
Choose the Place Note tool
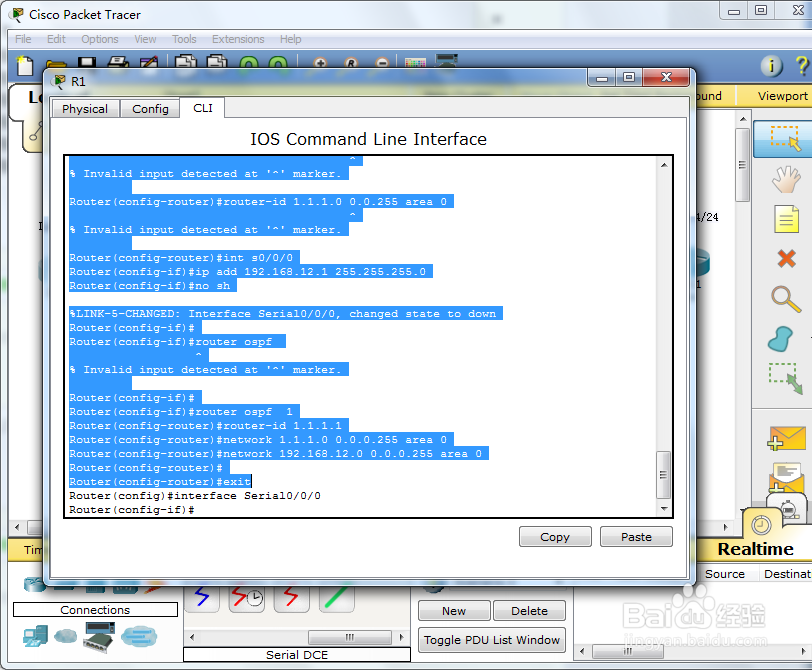click(786, 219)
